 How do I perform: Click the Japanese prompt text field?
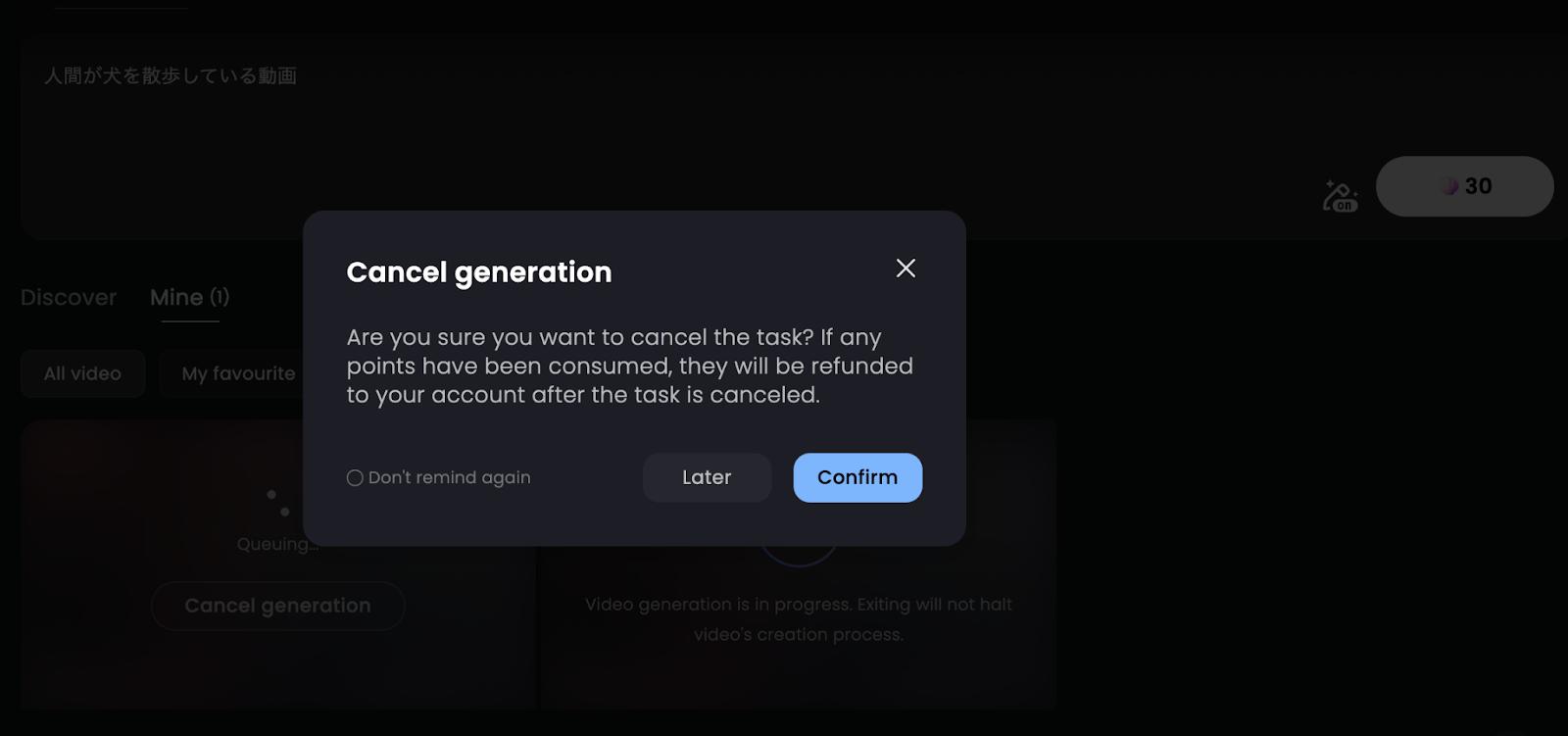click(x=171, y=76)
